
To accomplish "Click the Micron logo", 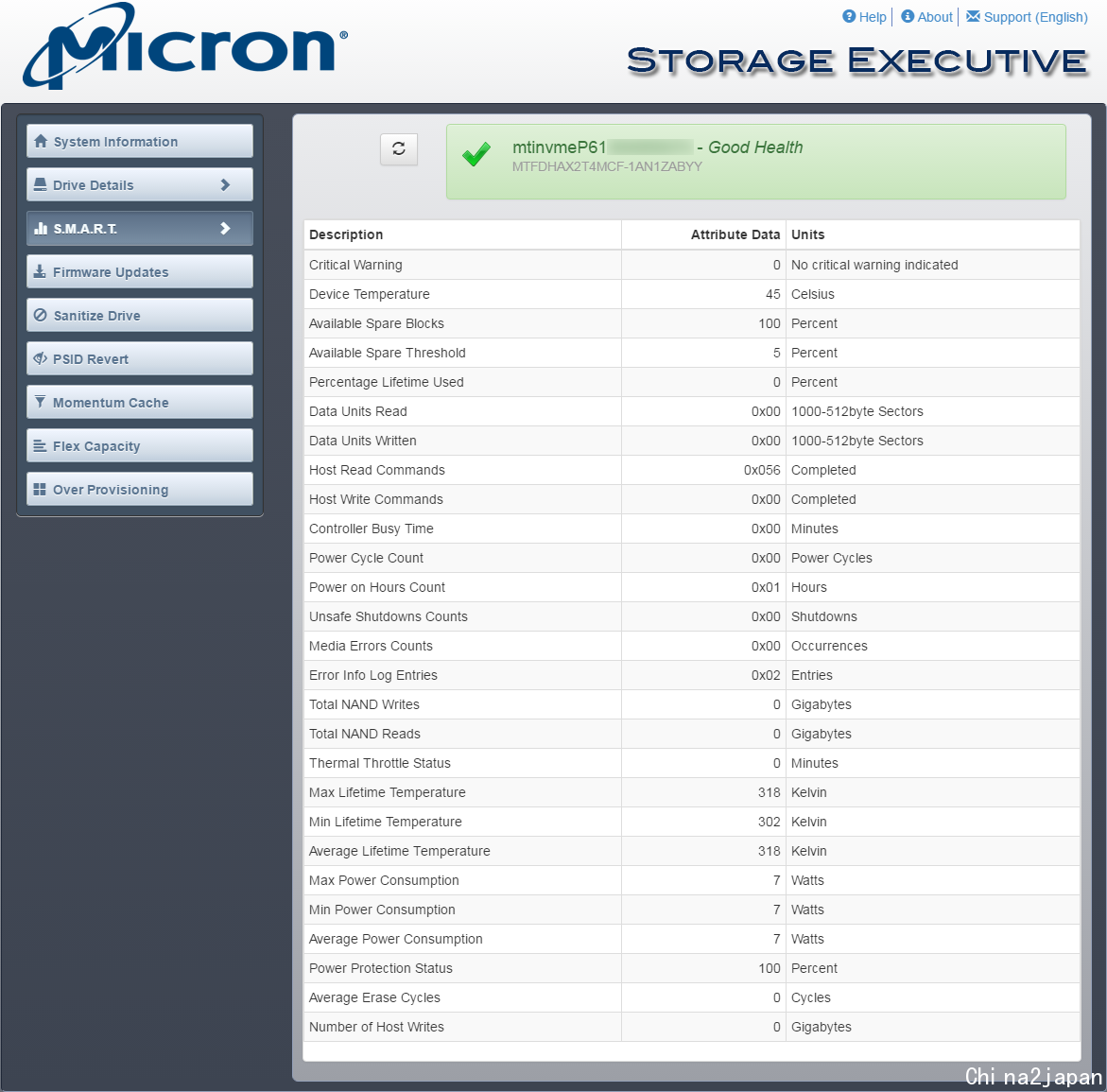I will point(185,46).
